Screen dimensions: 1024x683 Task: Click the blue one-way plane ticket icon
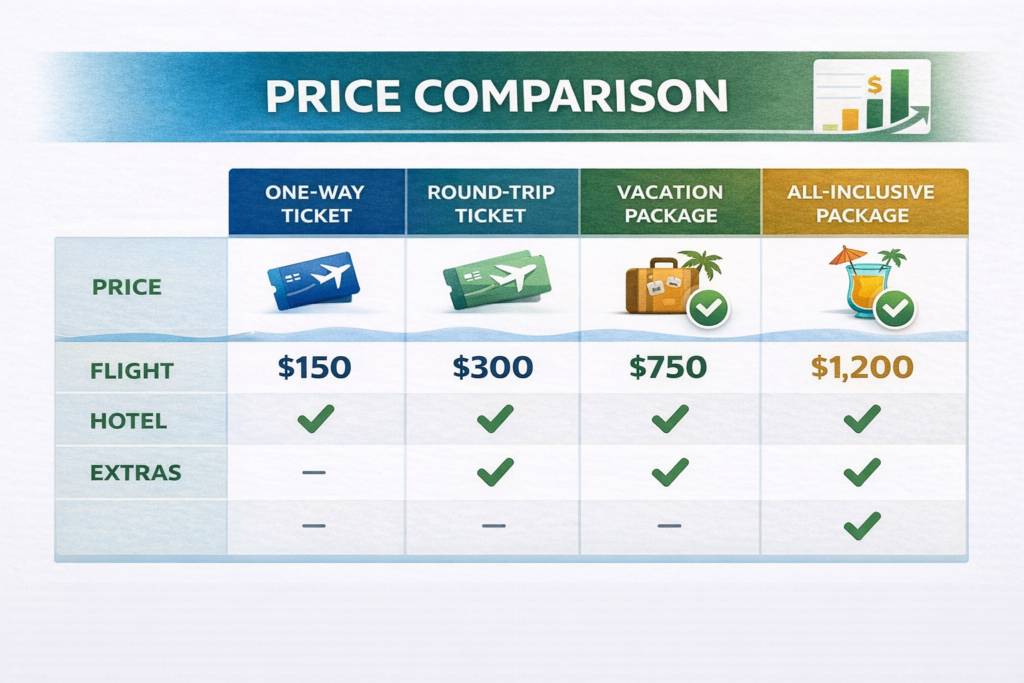[310, 279]
